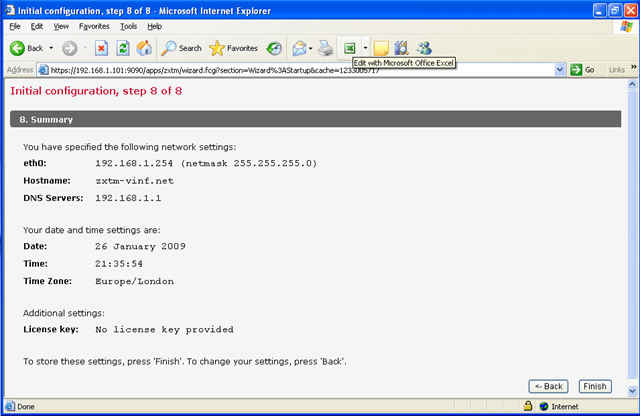Click the Go button beside address bar
This screenshot has width=640, height=416.
(x=583, y=70)
